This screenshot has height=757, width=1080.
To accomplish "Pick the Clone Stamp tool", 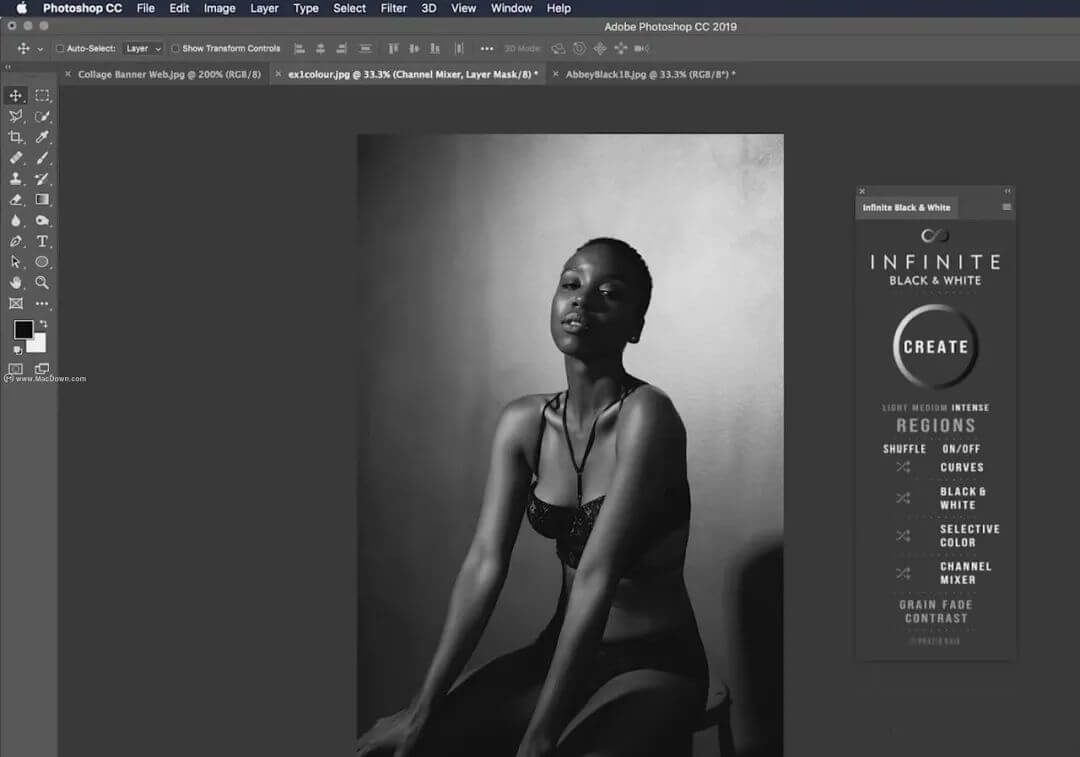I will pos(16,179).
